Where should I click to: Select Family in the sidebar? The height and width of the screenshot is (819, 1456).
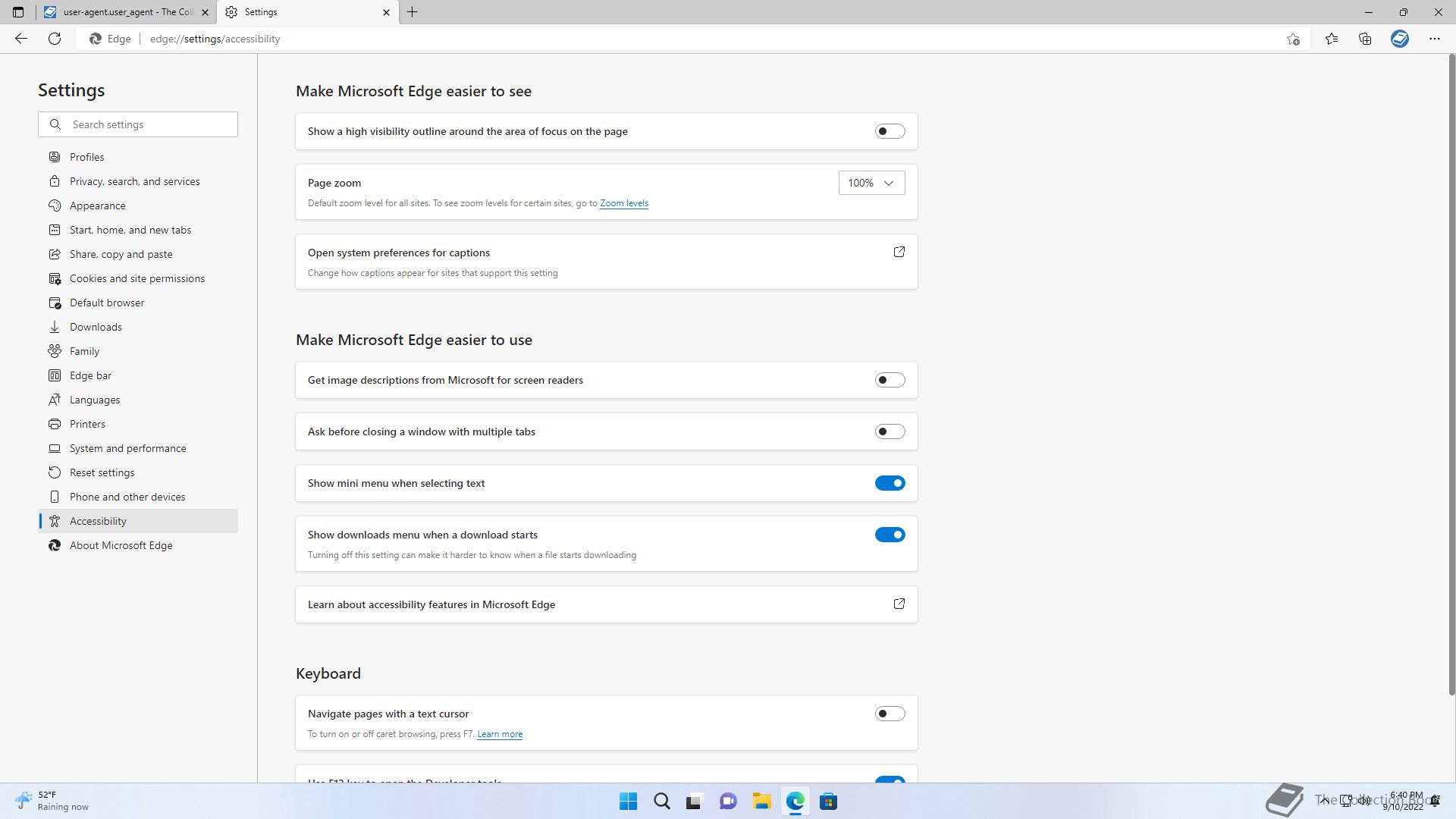coord(138,351)
